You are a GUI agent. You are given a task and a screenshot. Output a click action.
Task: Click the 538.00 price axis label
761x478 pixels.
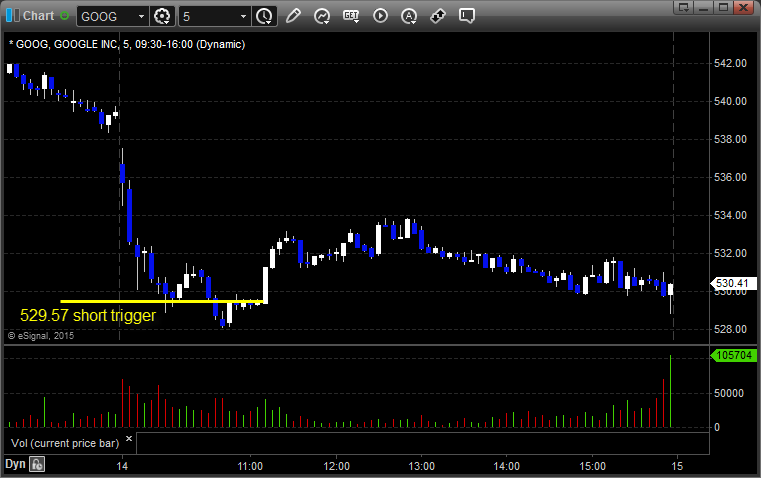[x=730, y=139]
